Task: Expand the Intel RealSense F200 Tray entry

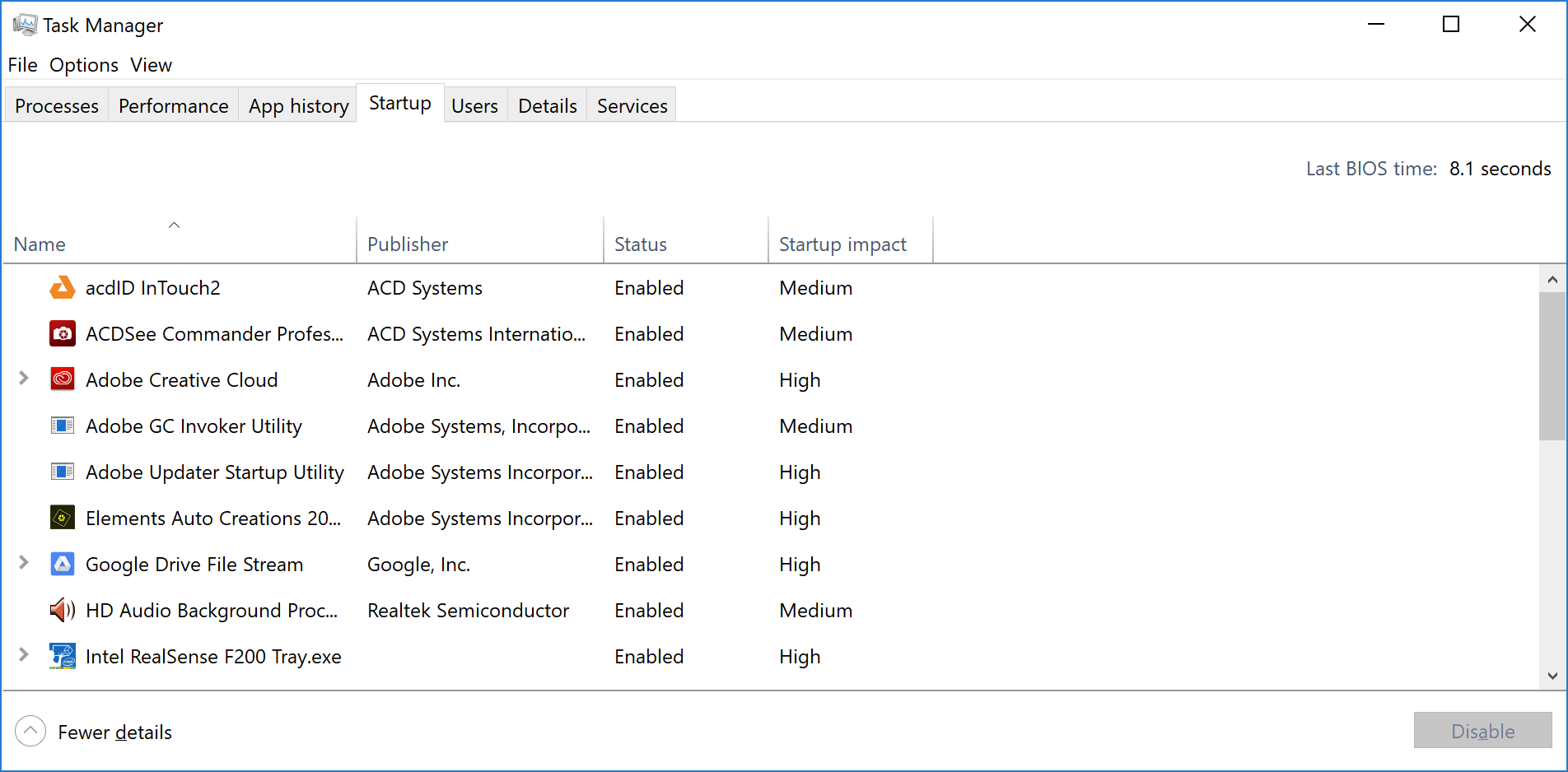Action: tap(24, 655)
